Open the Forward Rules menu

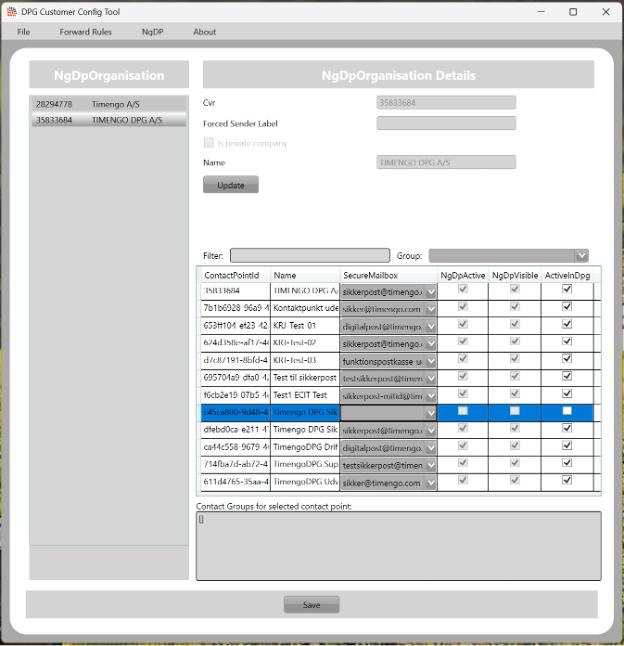point(85,32)
